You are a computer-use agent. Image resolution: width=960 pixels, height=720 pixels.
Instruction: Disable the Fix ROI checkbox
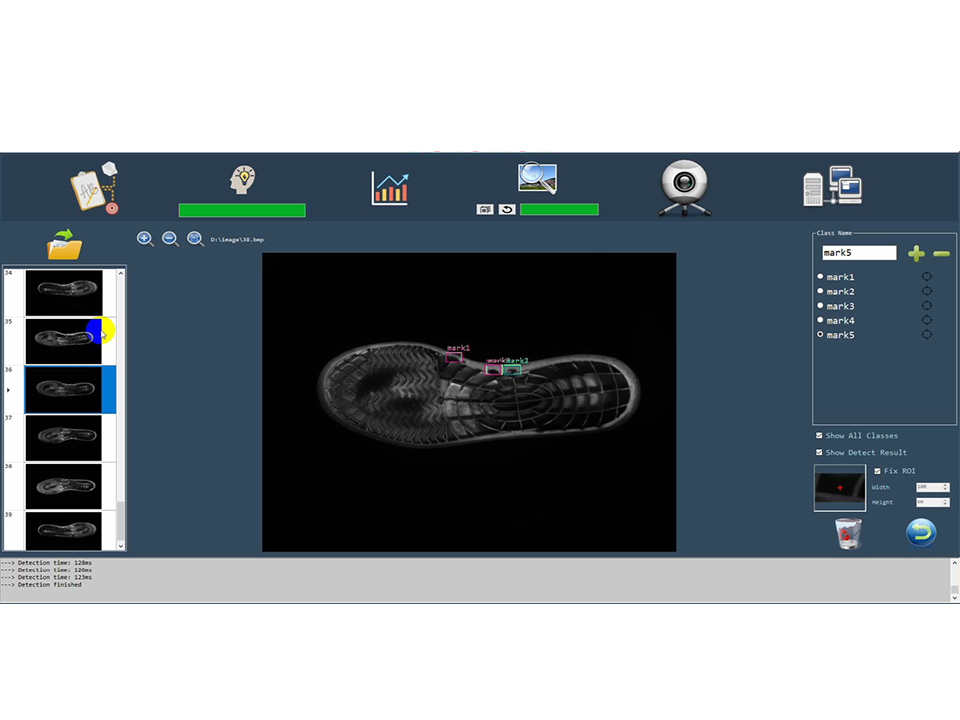(x=878, y=471)
